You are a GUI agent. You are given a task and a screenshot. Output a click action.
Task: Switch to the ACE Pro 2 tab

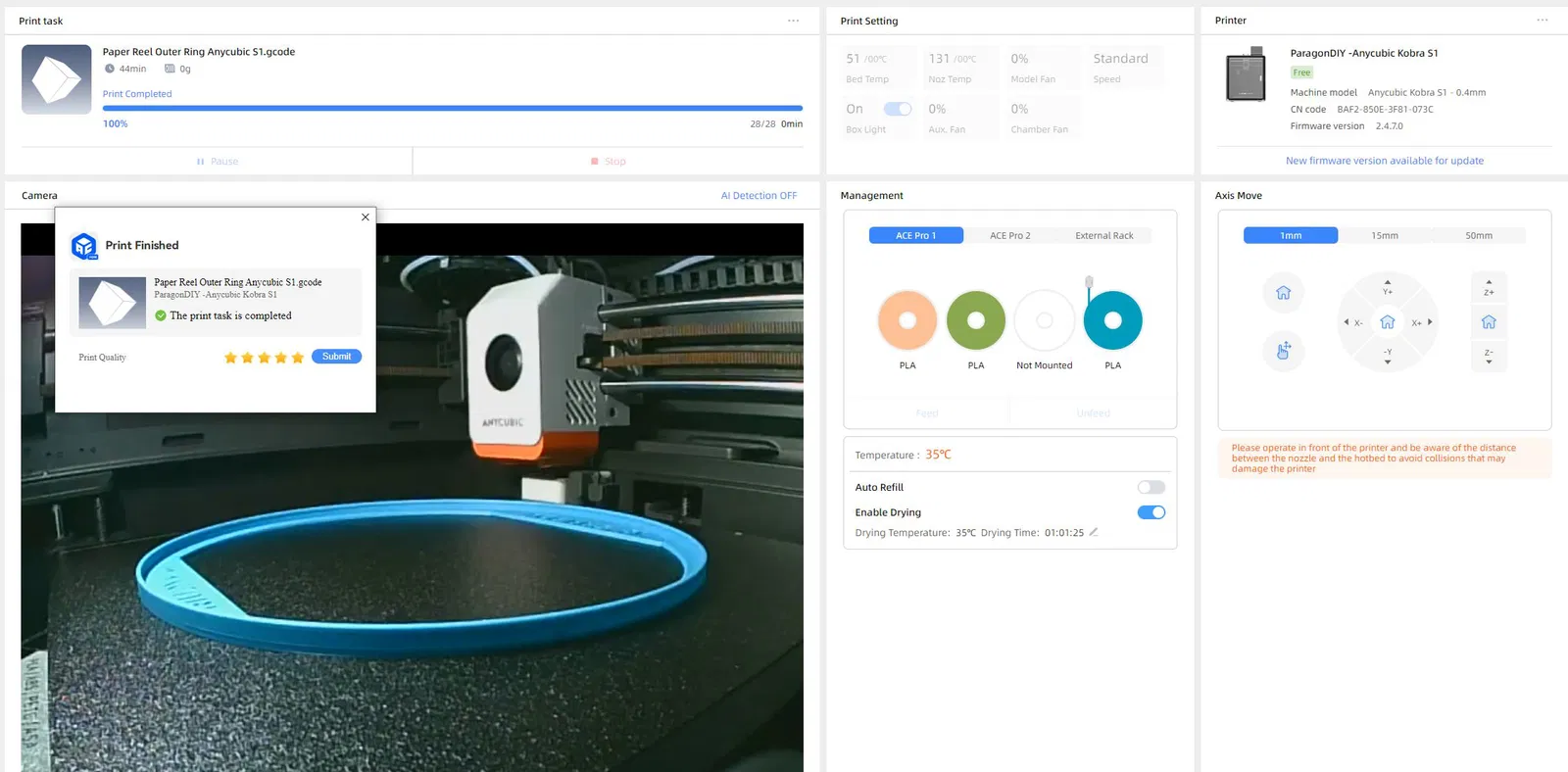click(x=1009, y=236)
